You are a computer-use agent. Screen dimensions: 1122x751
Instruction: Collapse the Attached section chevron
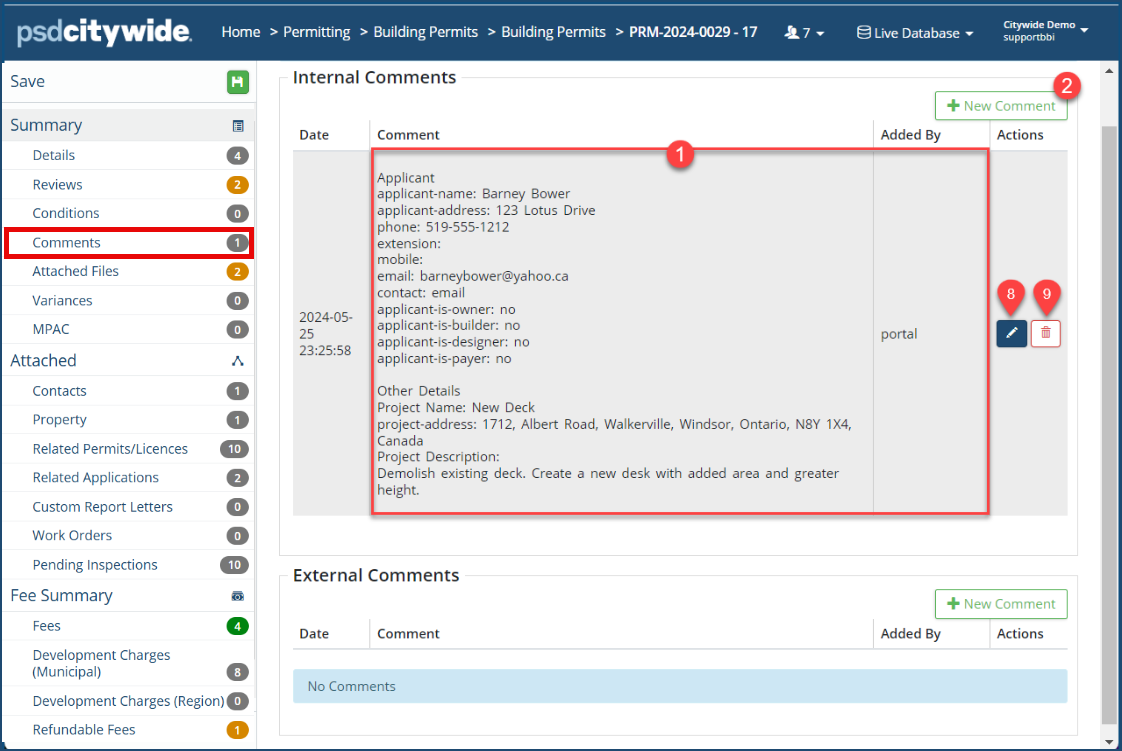click(x=238, y=361)
